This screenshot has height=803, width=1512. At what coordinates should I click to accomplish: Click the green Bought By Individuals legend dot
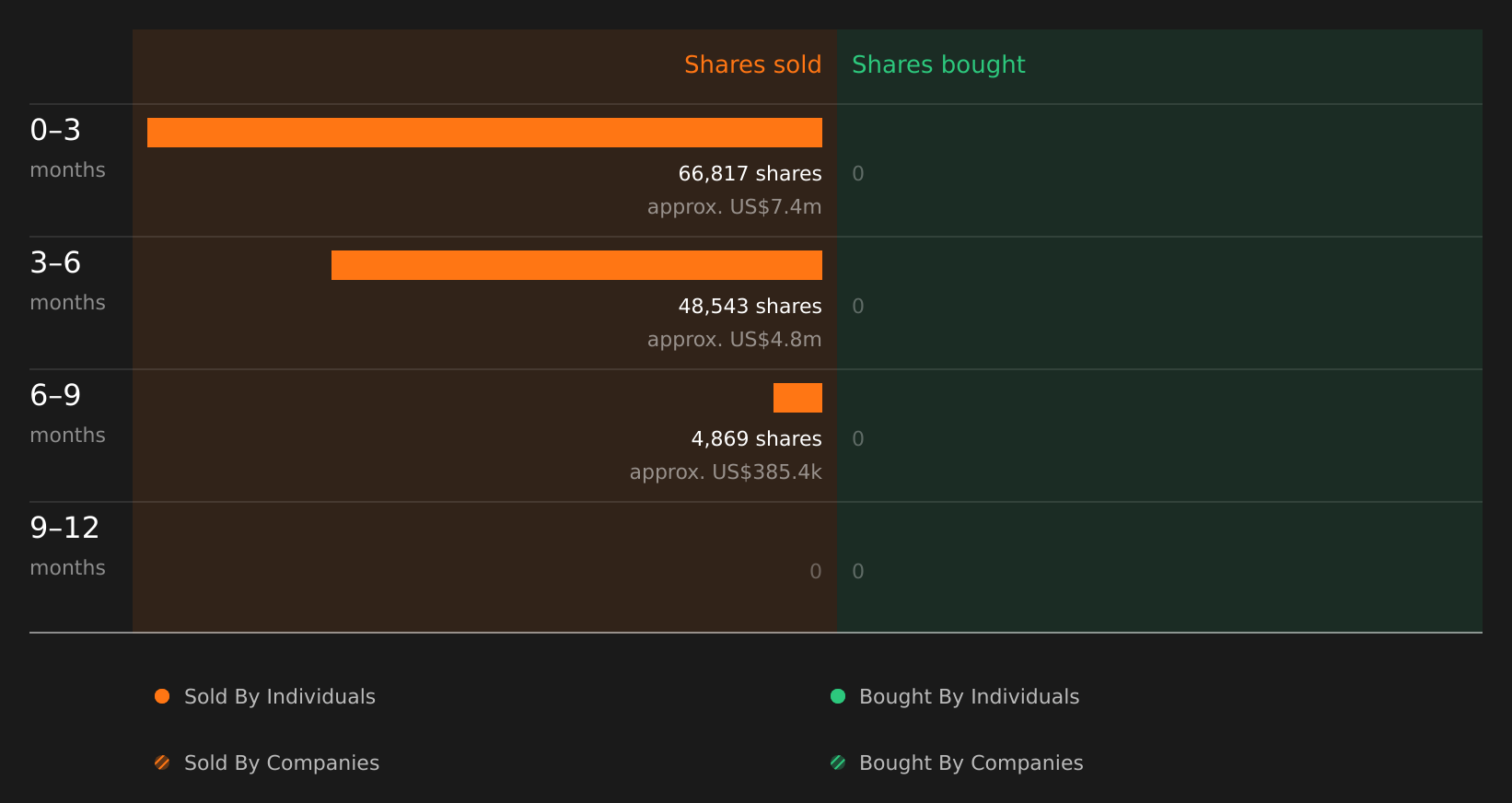838,696
